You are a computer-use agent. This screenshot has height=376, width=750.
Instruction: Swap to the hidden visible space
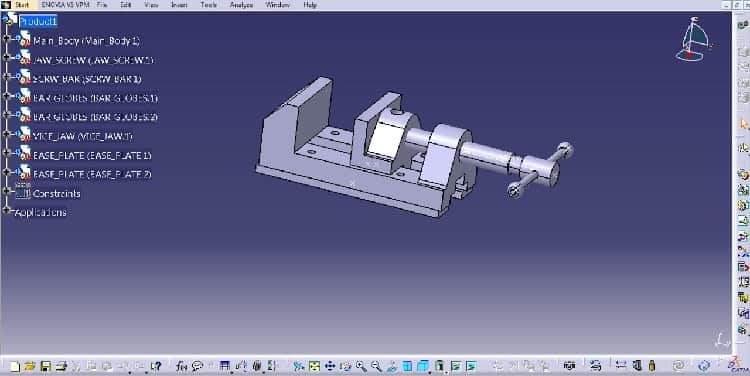pos(471,366)
